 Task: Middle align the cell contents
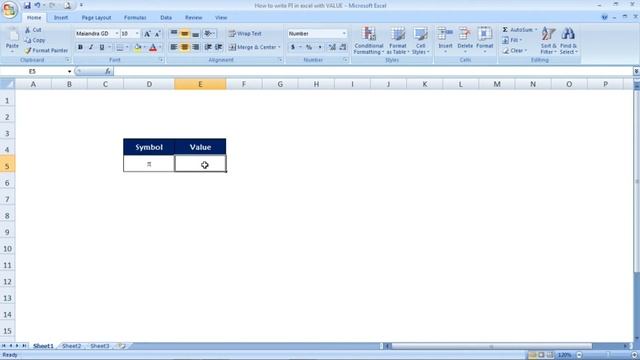click(185, 34)
